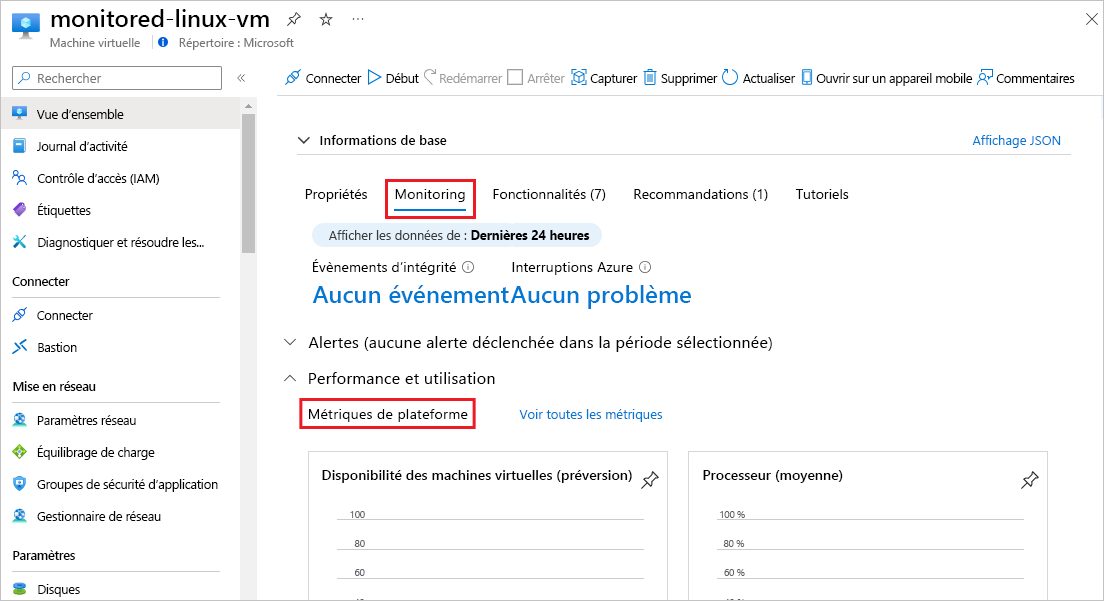Click info icon next to Interruptions Azure
The image size is (1104, 601).
point(645,267)
